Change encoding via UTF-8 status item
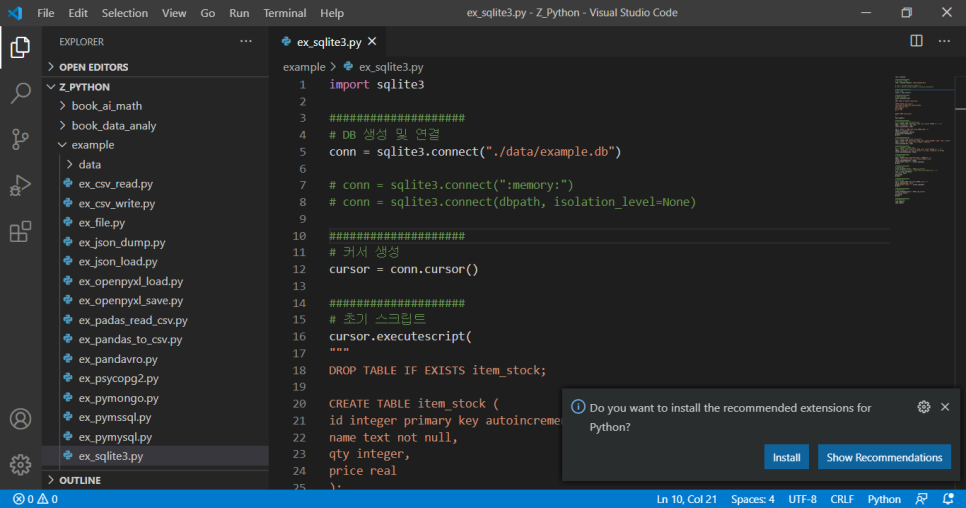Viewport: 966px width, 508px height. 802,499
